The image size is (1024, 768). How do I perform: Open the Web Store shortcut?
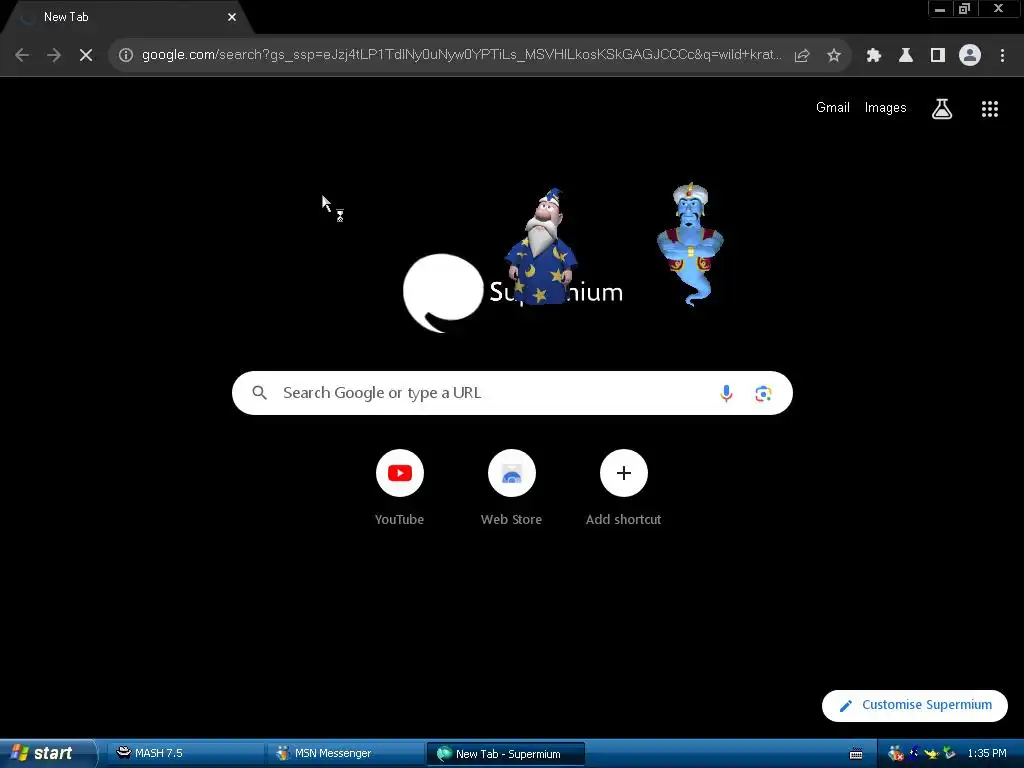click(512, 488)
